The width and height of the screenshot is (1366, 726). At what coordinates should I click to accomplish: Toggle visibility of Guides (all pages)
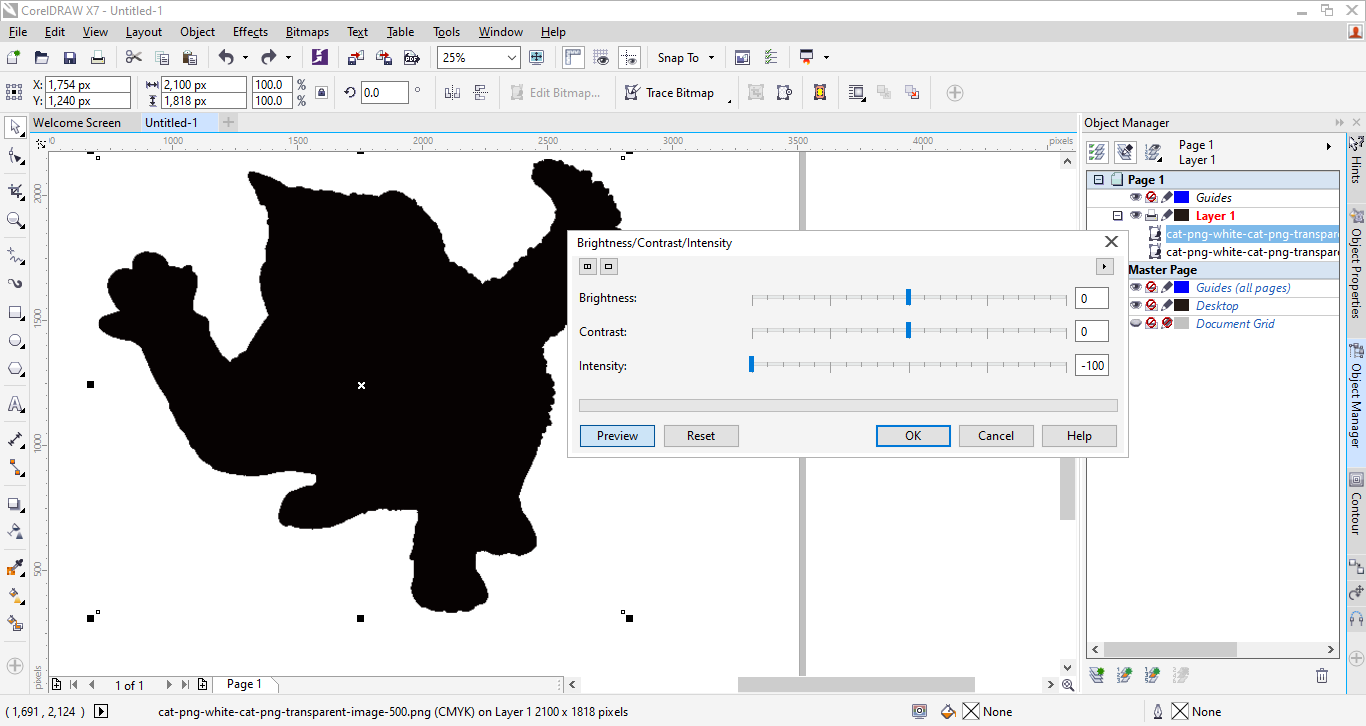pos(1136,288)
